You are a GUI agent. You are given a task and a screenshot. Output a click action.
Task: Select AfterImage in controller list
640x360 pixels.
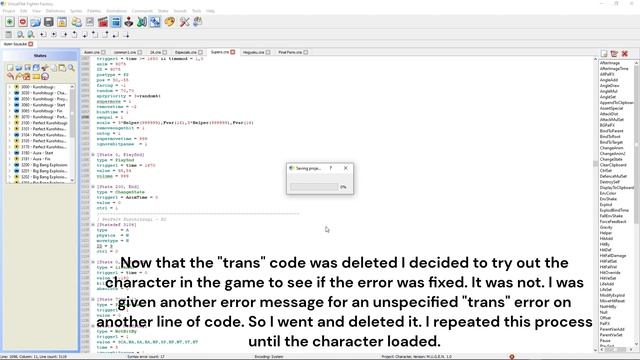tap(610, 63)
